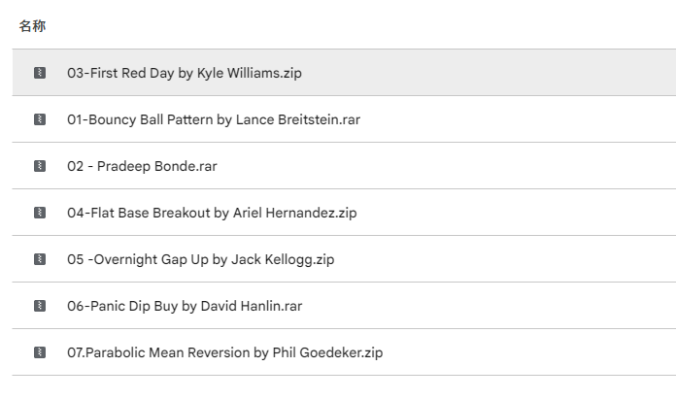Click archive icon for 07.Parabolic Mean Reversion
This screenshot has width=676, height=400.
40,353
